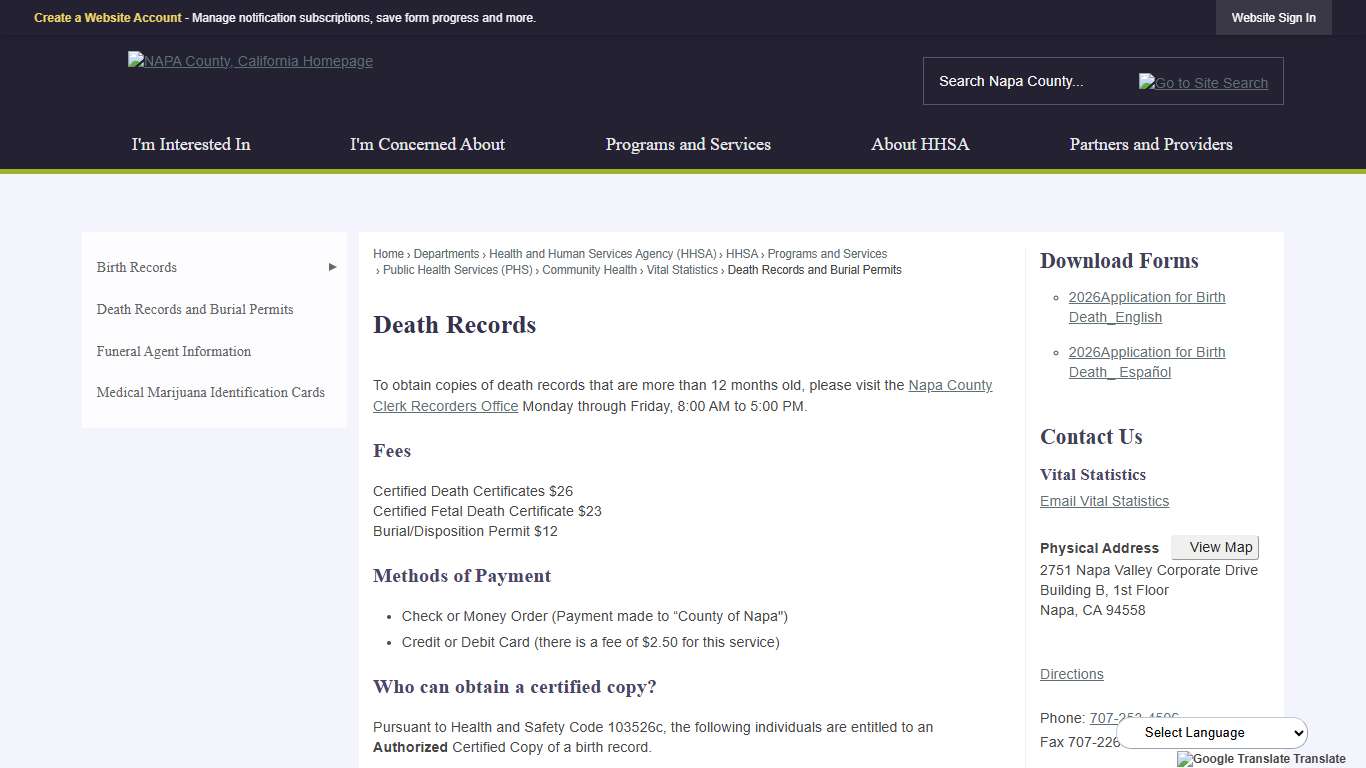Image resolution: width=1366 pixels, height=768 pixels.
Task: Open the About HHSA menu
Action: (920, 144)
